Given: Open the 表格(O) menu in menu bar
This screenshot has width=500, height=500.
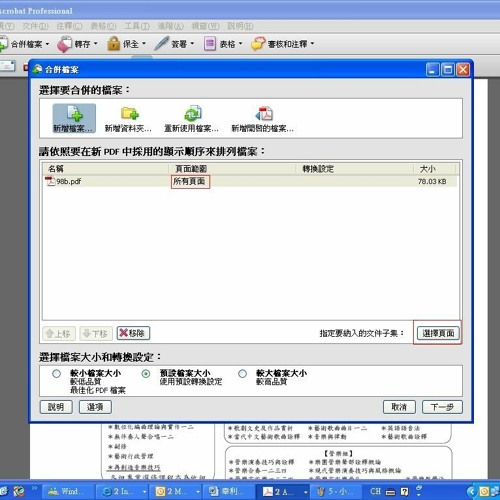Looking at the screenshot, I should [x=103, y=26].
